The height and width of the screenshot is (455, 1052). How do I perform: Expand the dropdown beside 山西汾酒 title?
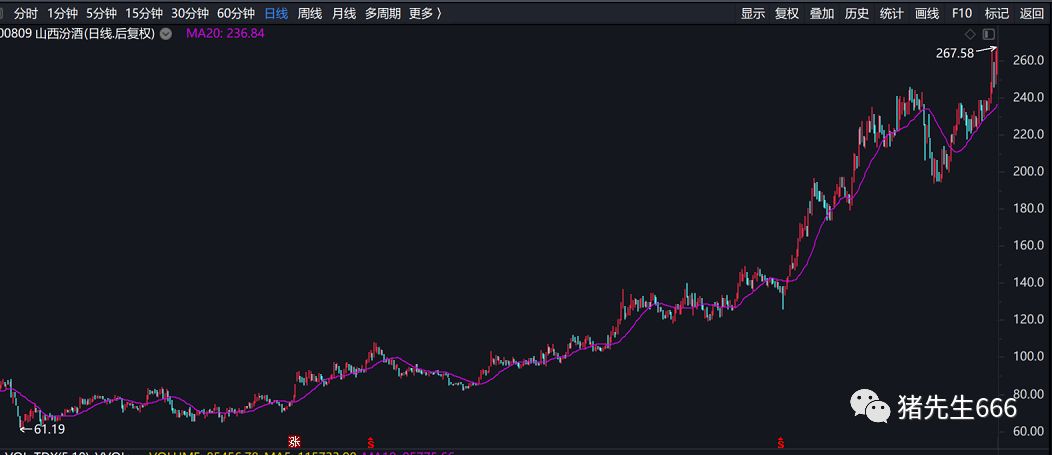(166, 34)
